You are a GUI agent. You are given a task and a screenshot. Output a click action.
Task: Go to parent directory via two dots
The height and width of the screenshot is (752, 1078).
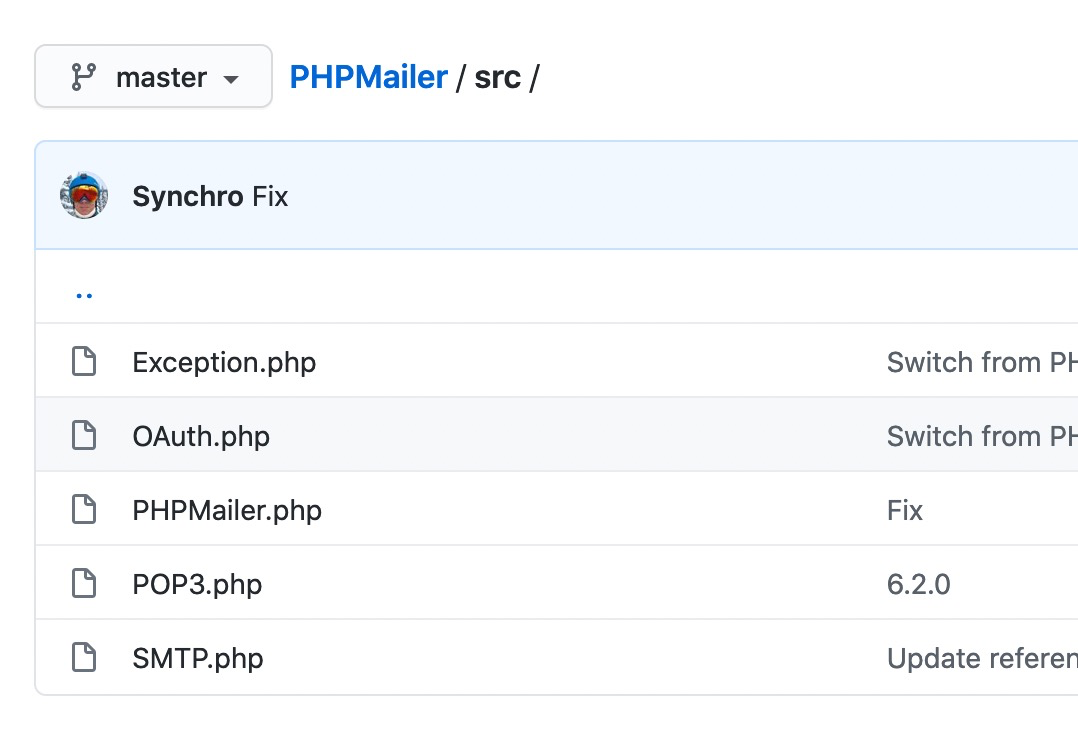pos(84,296)
